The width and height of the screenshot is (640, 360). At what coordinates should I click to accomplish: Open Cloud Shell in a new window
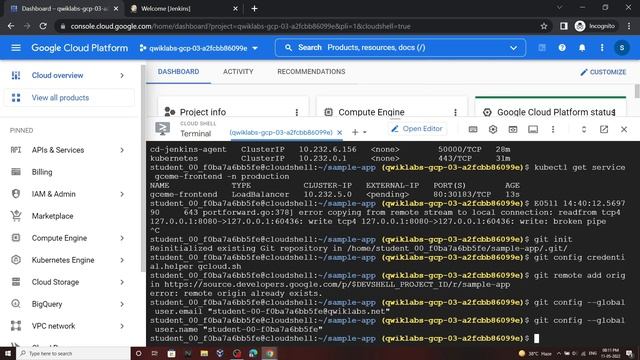[604, 129]
